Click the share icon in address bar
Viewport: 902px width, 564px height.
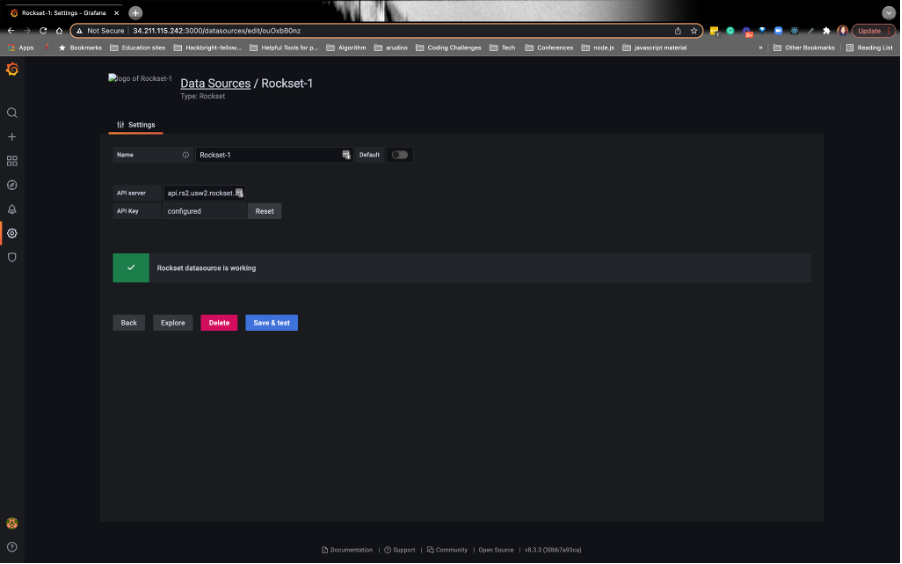point(678,31)
